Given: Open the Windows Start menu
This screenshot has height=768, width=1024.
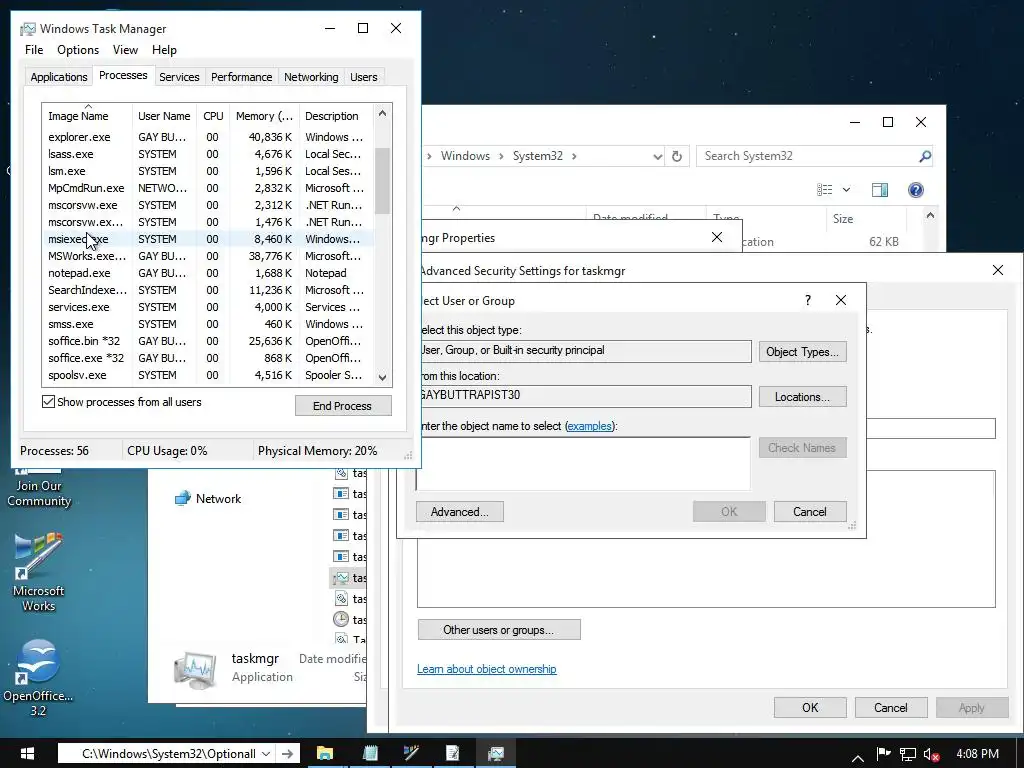Looking at the screenshot, I should 27,754.
